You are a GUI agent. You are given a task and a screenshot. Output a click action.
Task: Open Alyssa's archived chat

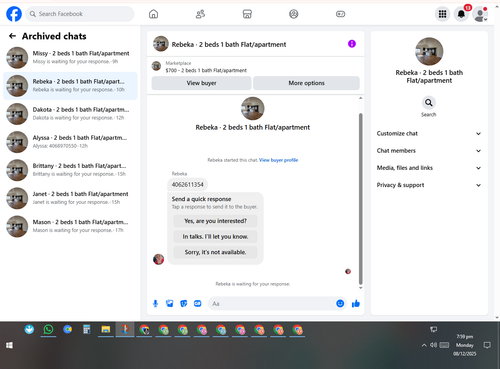70,142
